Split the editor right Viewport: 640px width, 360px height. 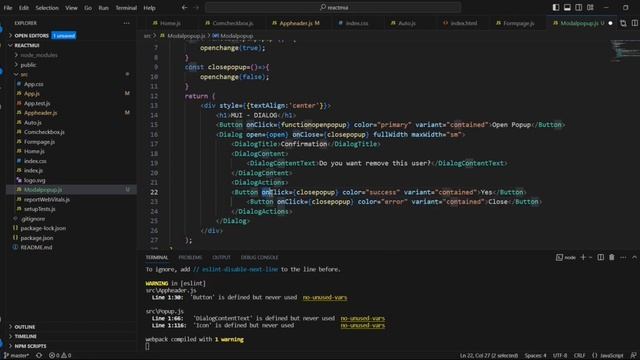tap(635, 23)
